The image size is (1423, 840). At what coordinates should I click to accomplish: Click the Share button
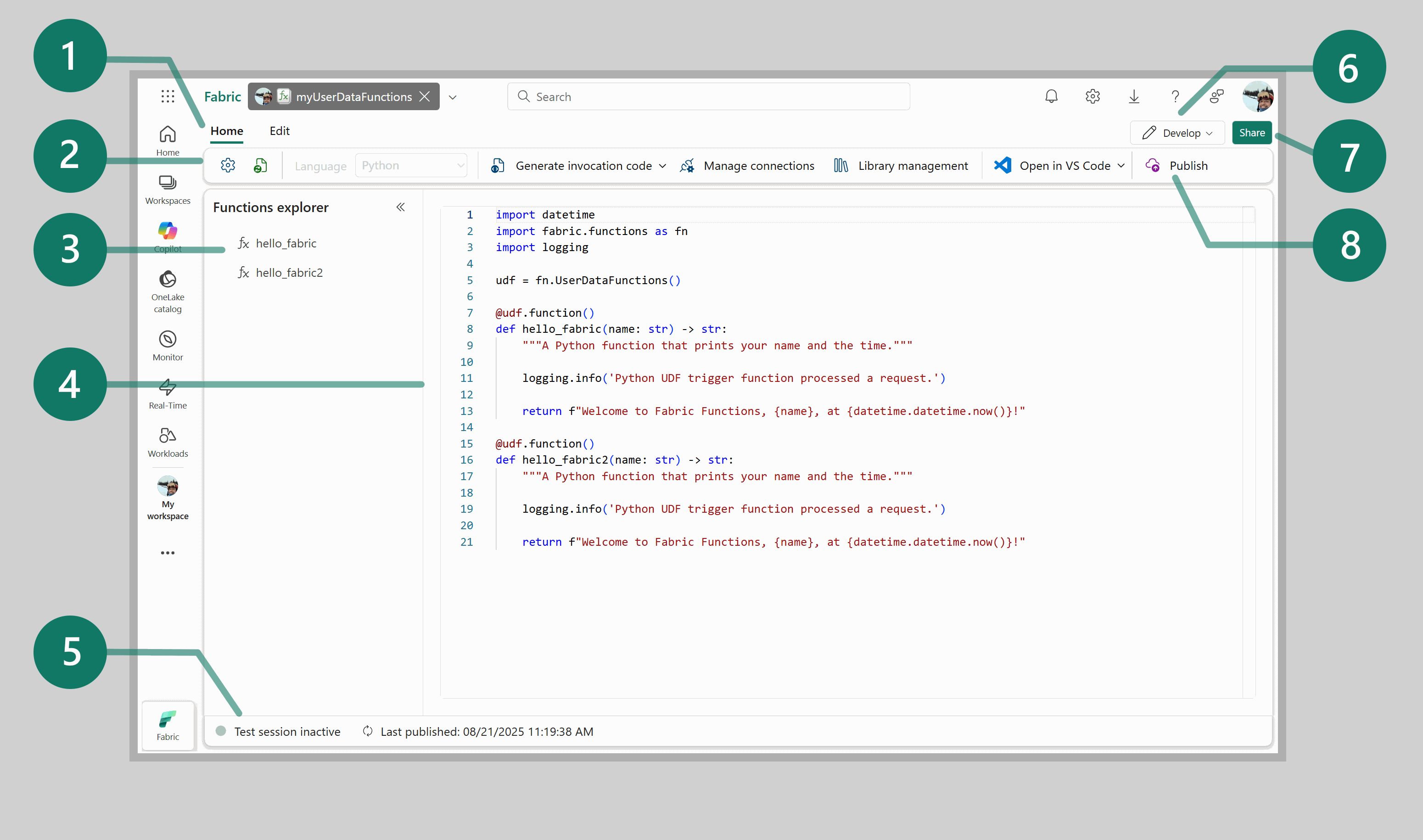click(1251, 133)
